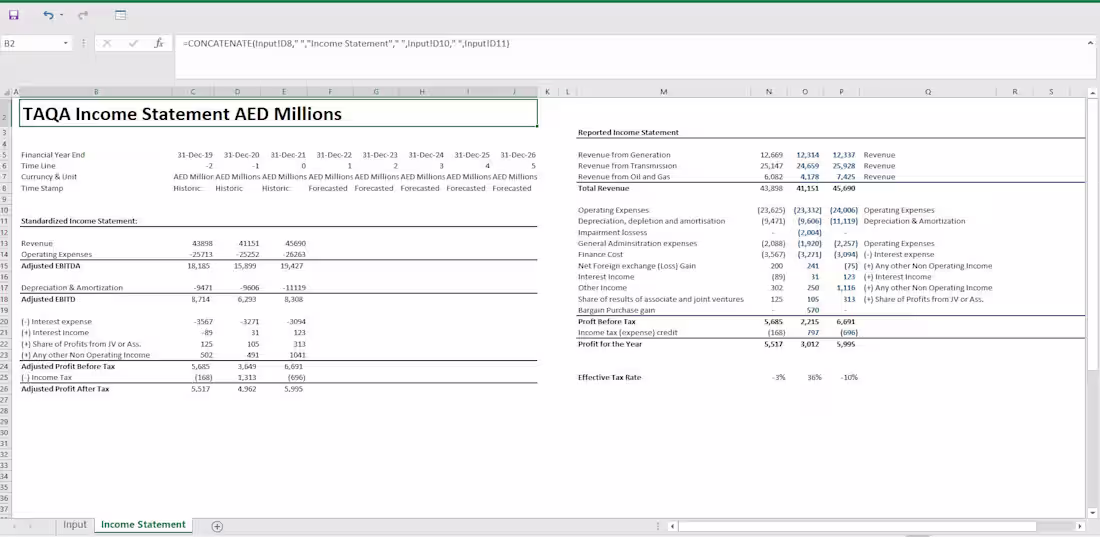Redo the last undone action

pyautogui.click(x=83, y=15)
